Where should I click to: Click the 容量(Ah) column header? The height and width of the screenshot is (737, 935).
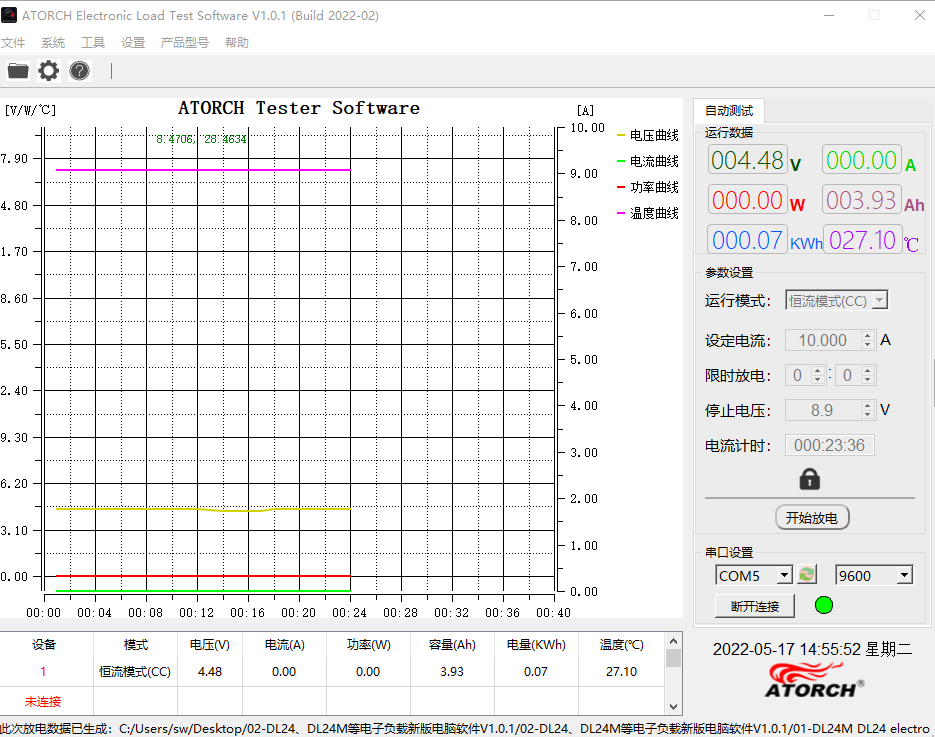click(x=452, y=645)
